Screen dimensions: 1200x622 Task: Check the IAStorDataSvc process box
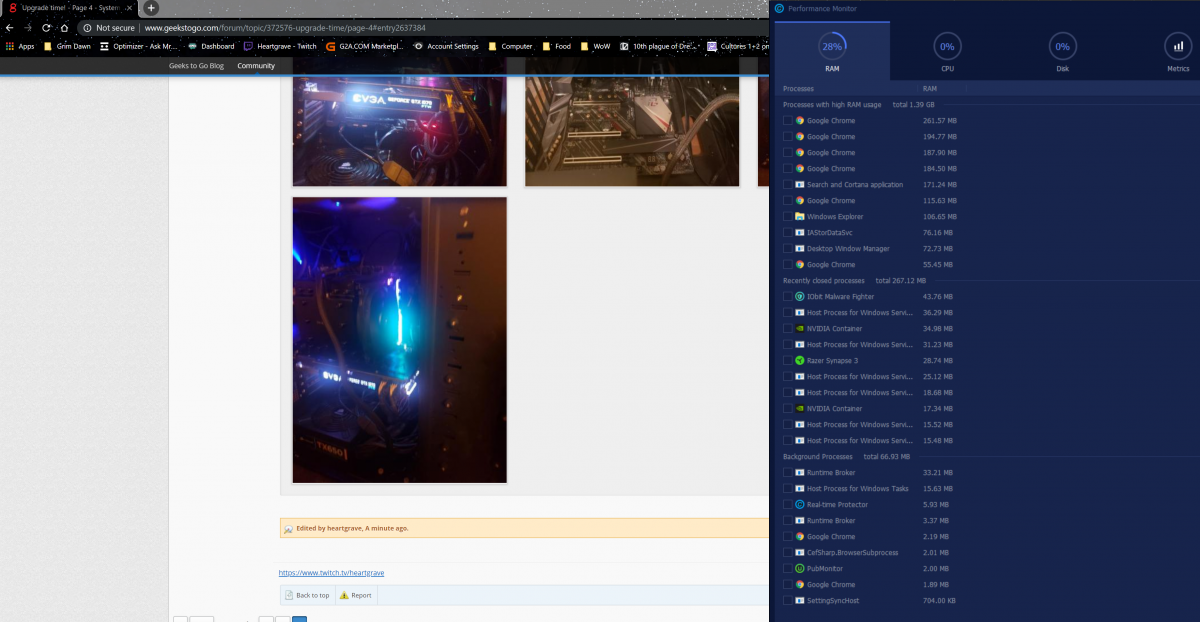point(787,233)
